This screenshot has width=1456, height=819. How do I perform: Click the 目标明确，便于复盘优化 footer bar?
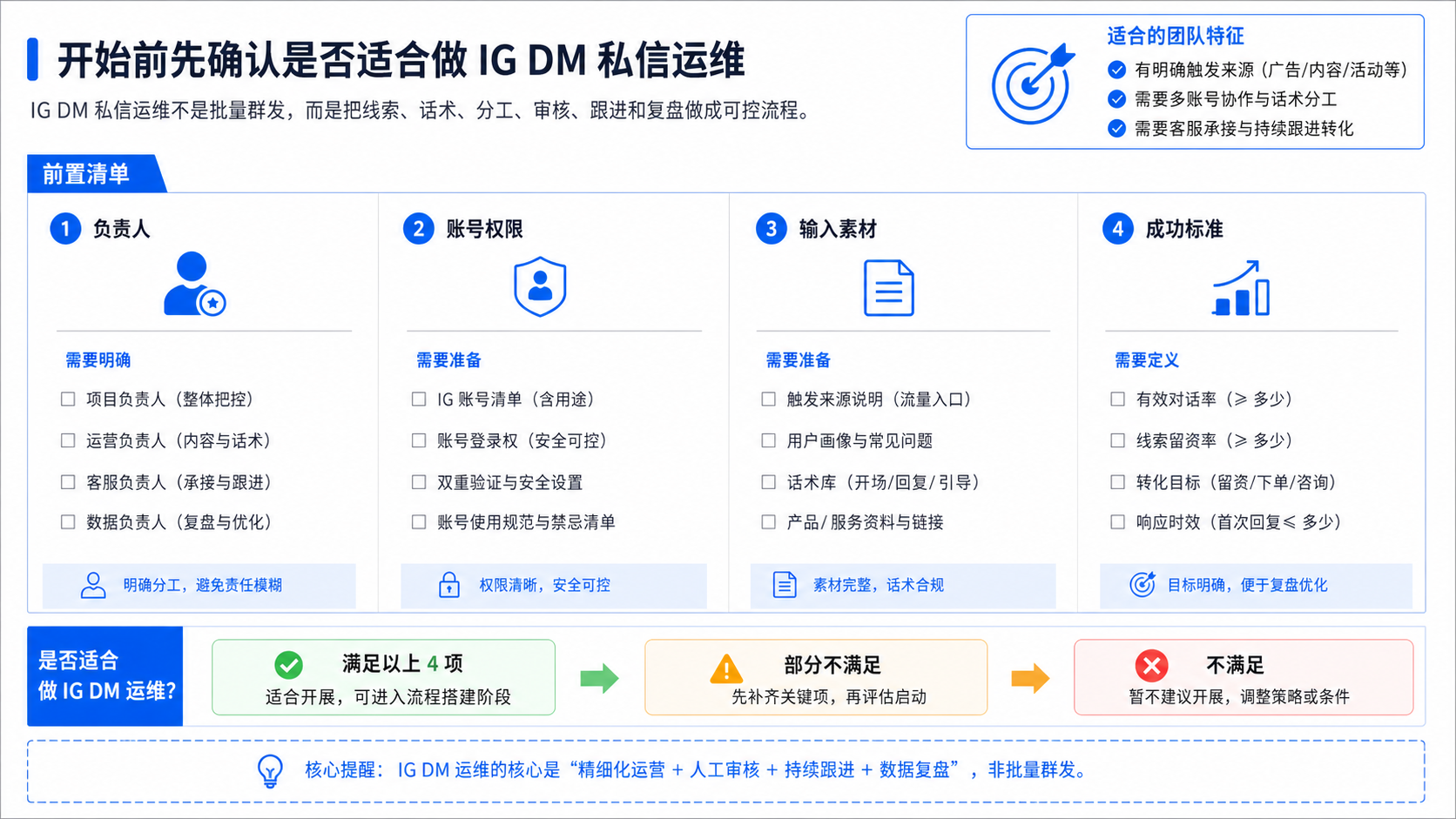(x=1256, y=586)
